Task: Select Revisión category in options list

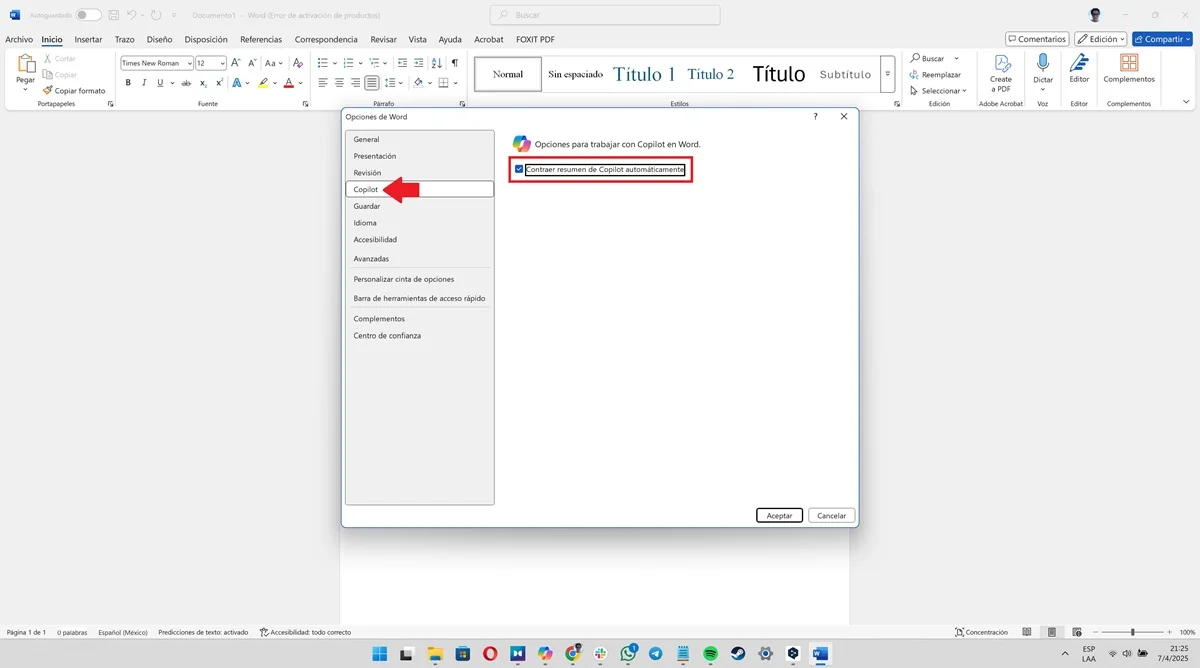Action: (x=419, y=173)
